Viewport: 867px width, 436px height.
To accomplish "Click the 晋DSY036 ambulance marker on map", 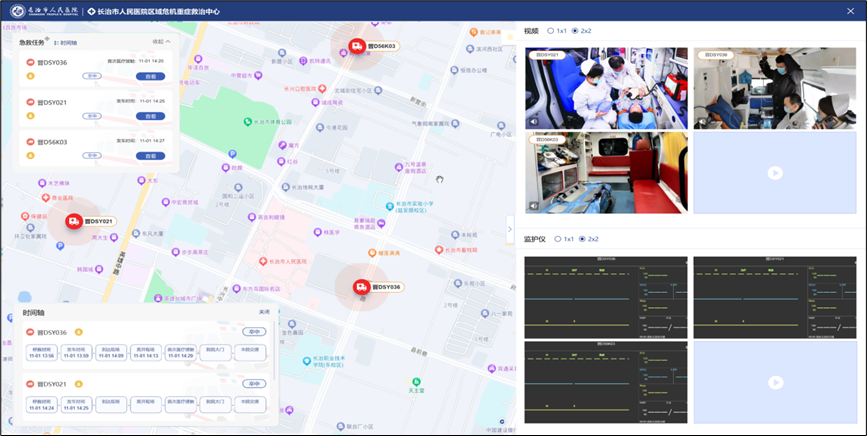I will click(360, 287).
